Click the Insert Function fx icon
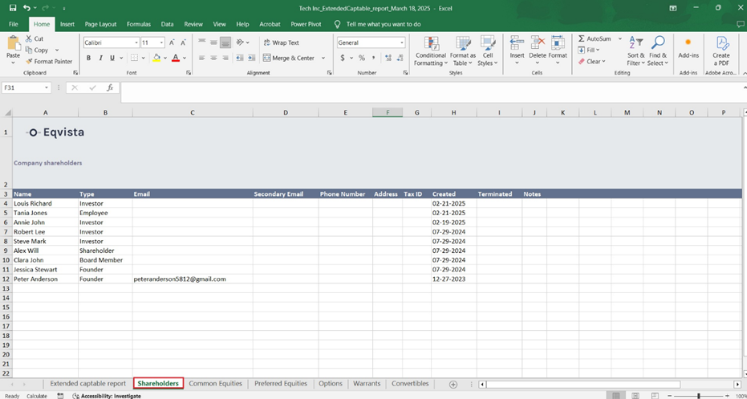The height and width of the screenshot is (399, 747). tap(110, 88)
